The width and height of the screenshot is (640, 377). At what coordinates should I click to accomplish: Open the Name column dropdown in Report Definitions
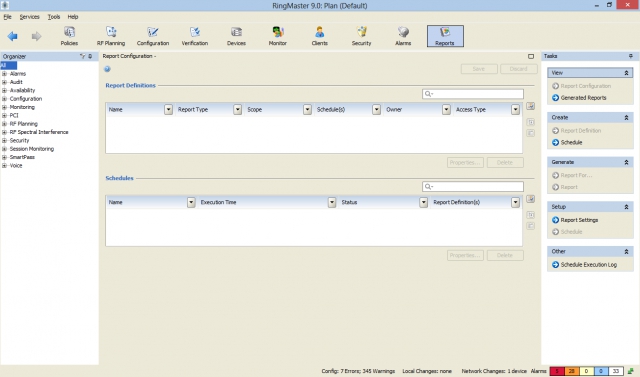(169, 109)
